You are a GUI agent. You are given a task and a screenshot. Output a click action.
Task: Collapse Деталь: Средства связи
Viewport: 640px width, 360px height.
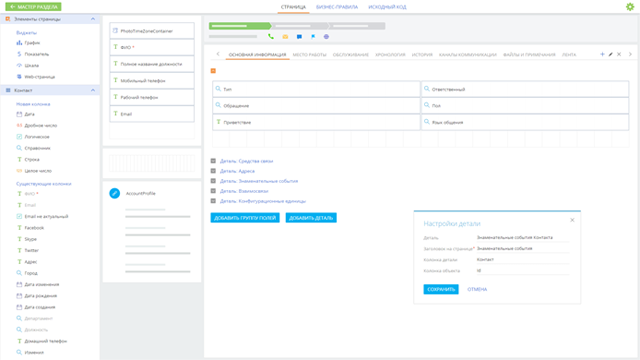[213, 161]
